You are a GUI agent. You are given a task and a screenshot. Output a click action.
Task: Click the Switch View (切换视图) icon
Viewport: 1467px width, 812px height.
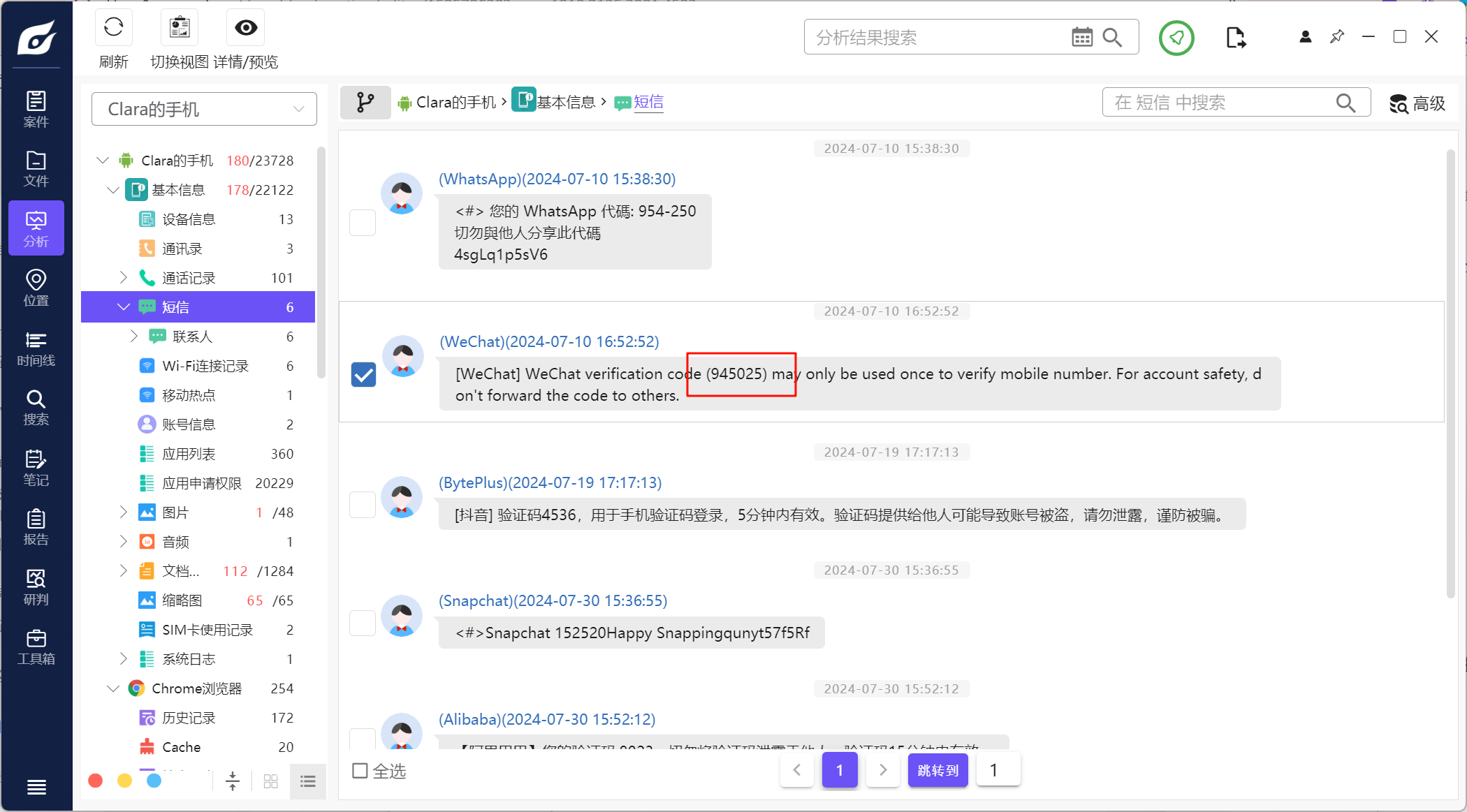point(180,29)
